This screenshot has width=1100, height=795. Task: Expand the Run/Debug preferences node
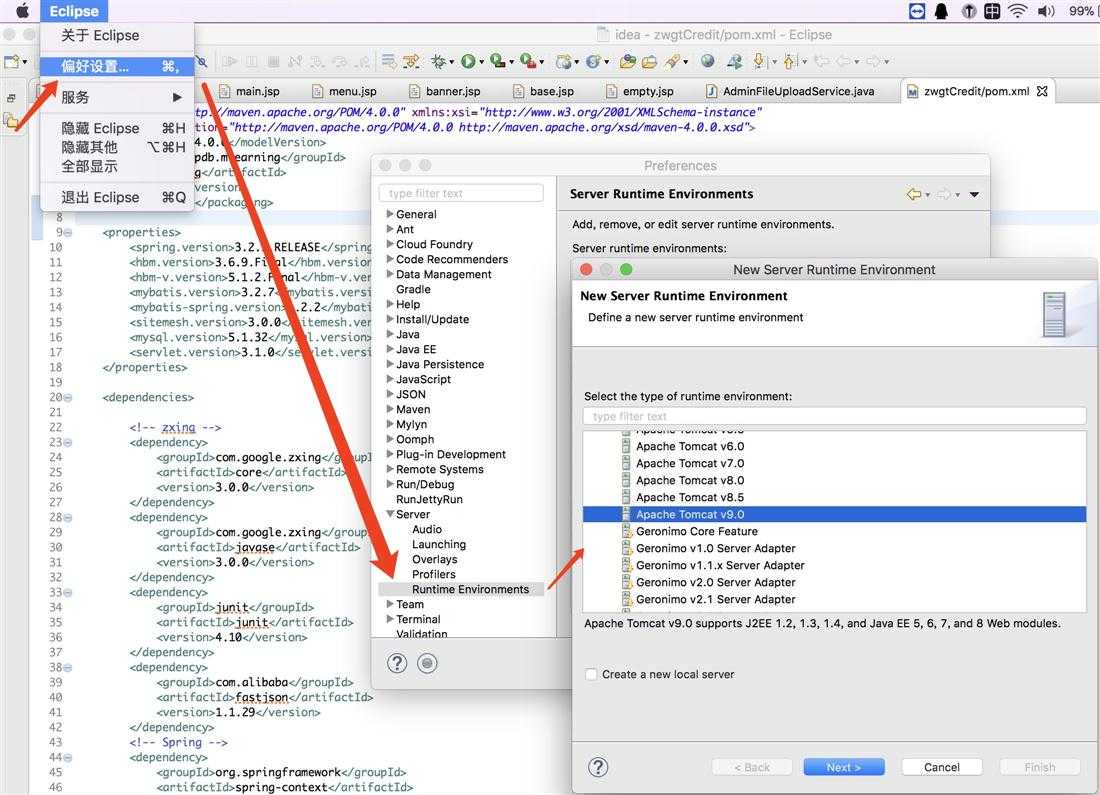(x=390, y=484)
